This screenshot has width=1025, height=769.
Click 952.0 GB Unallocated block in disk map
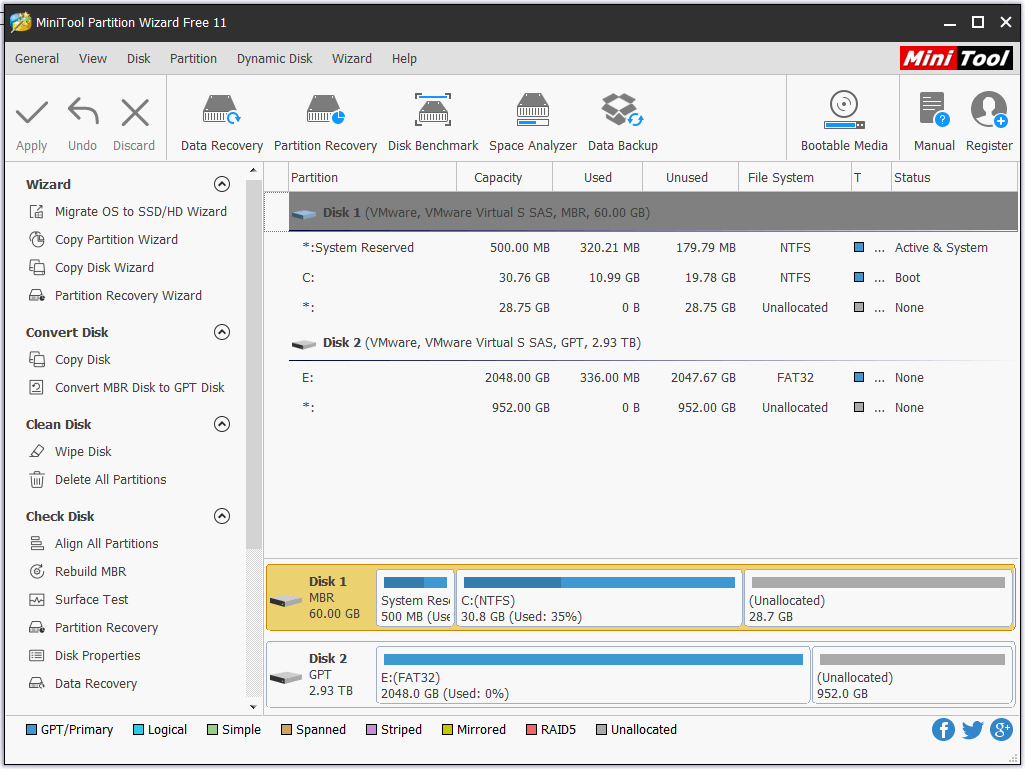click(x=913, y=675)
